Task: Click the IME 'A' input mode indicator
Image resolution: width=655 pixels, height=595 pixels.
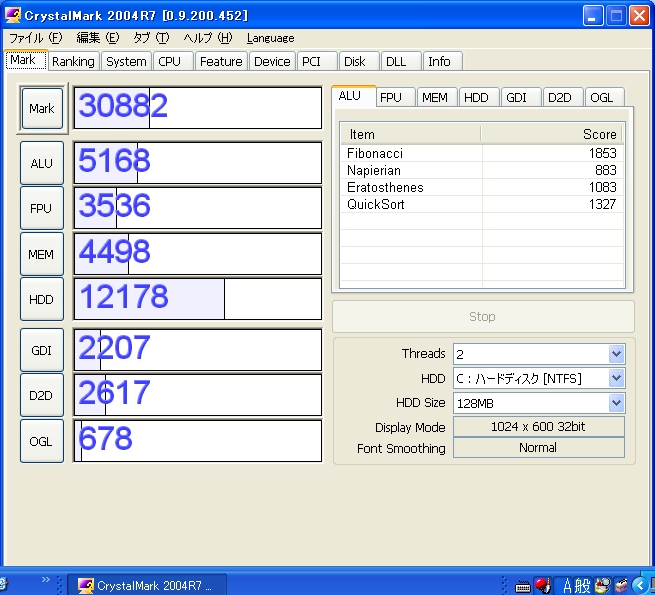Action: point(567,586)
